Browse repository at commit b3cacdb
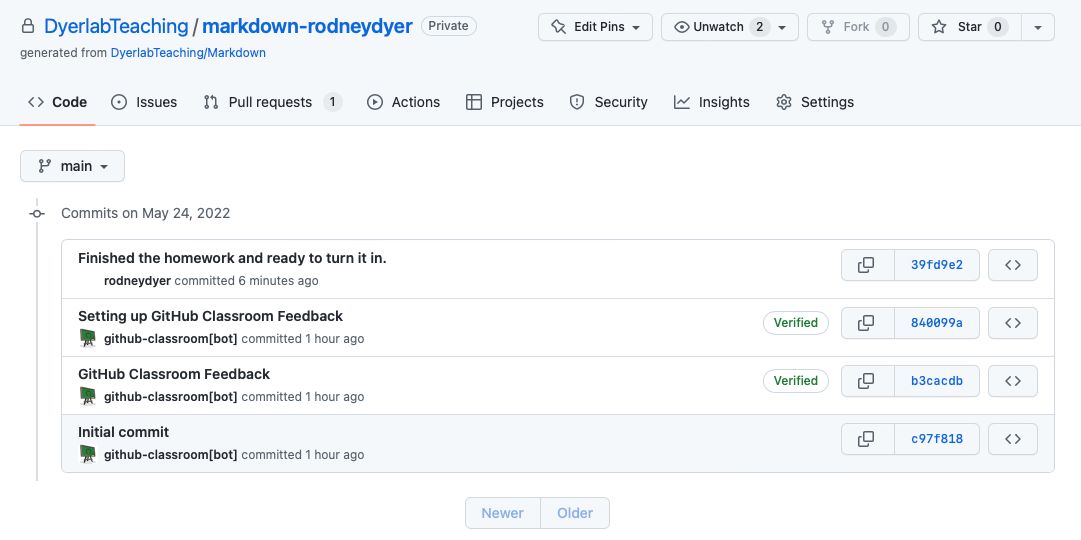This screenshot has width=1081, height=540. click(1013, 381)
